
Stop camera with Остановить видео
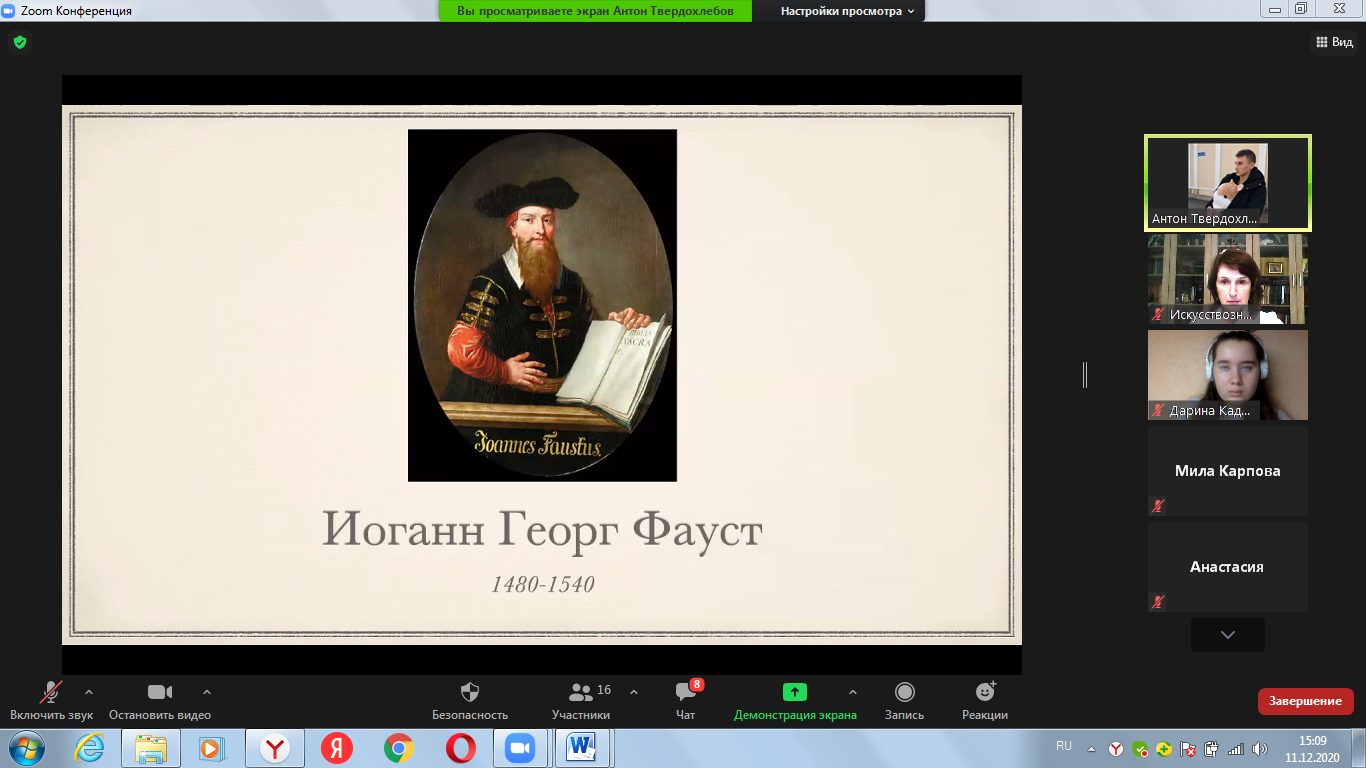click(160, 700)
